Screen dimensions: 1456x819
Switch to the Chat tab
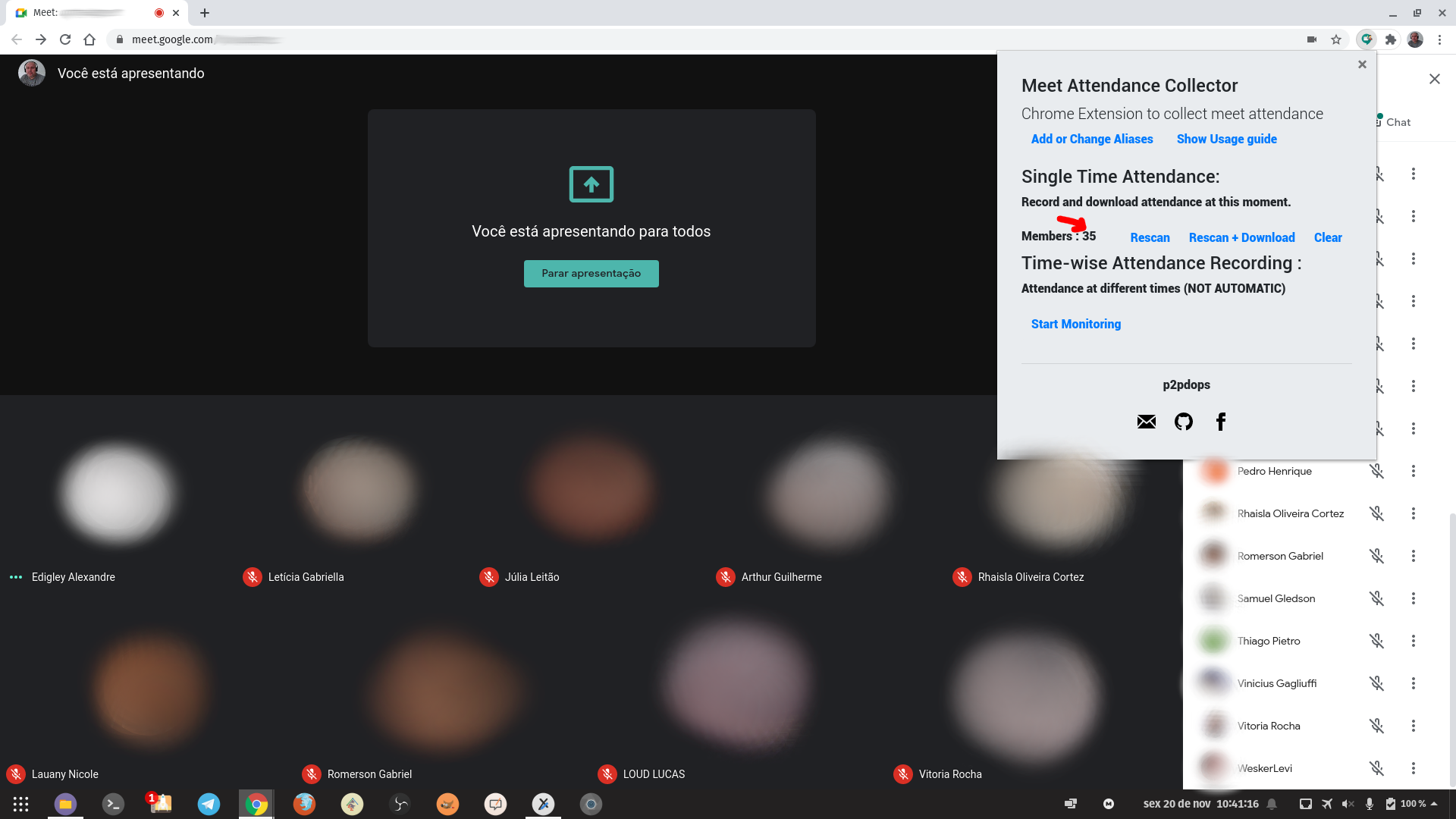[1397, 122]
